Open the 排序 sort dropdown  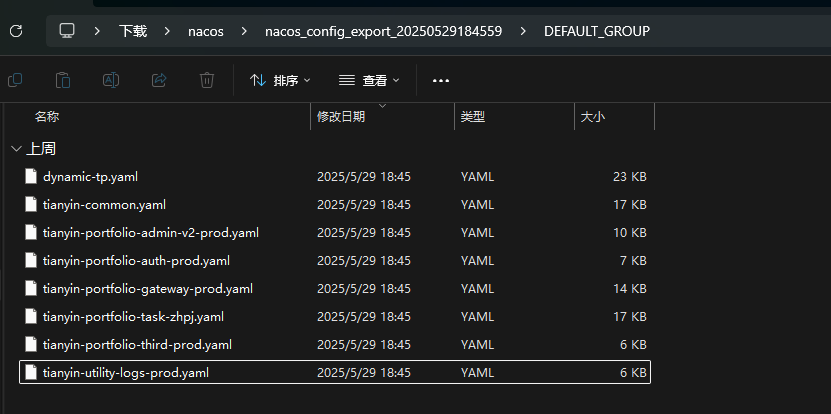click(x=280, y=80)
